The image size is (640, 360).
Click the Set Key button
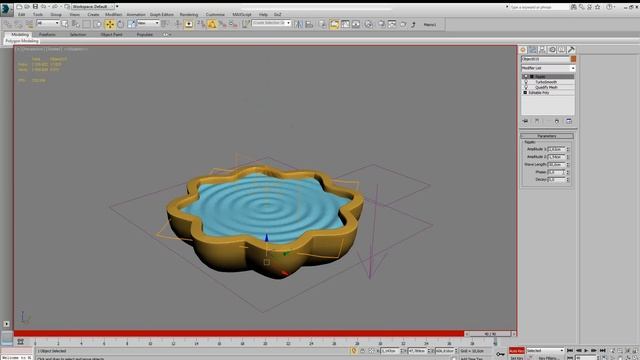(x=516, y=358)
